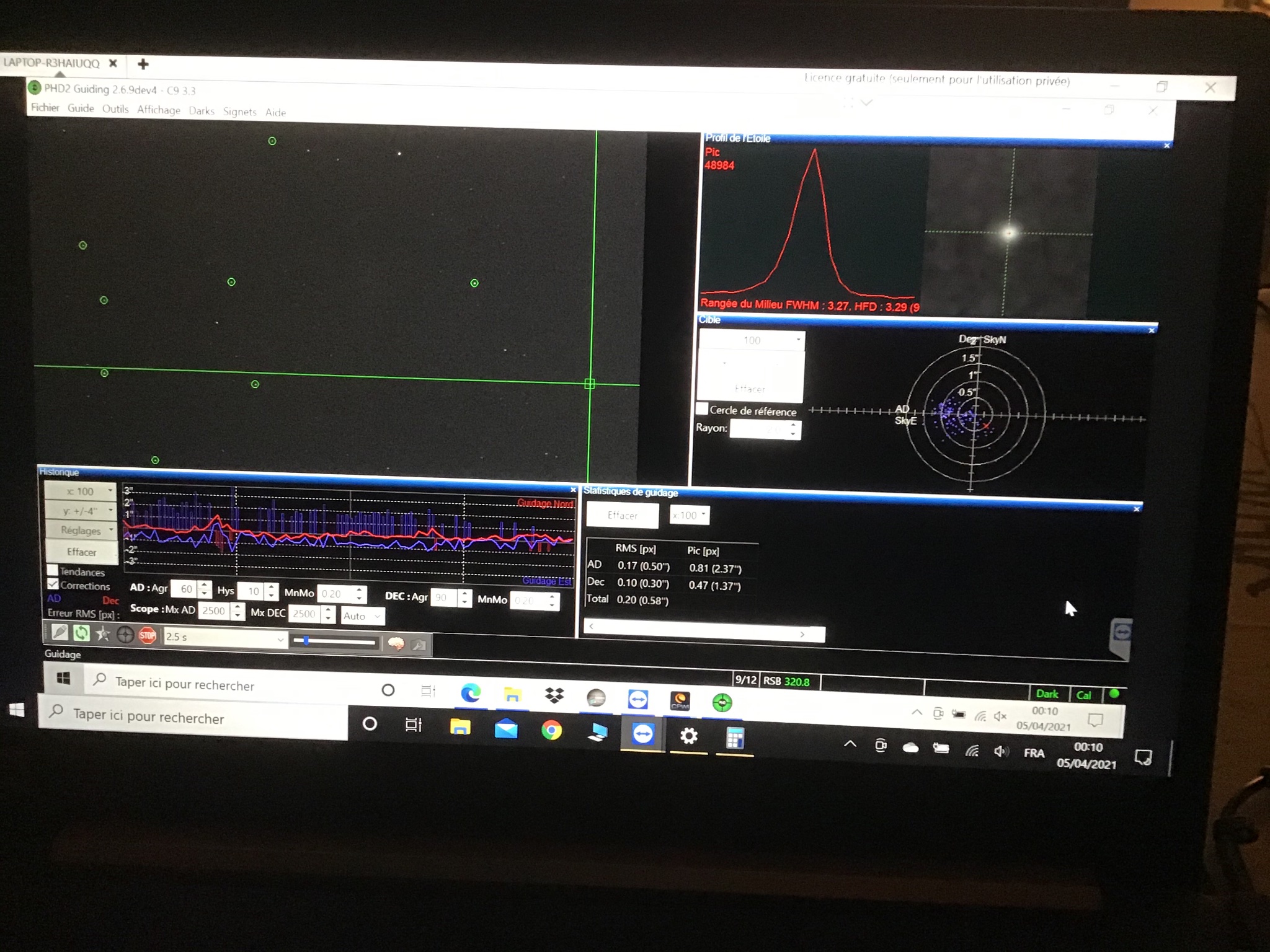Open the x: 100 history scale dropdown
This screenshot has height=952, width=1270.
point(80,491)
